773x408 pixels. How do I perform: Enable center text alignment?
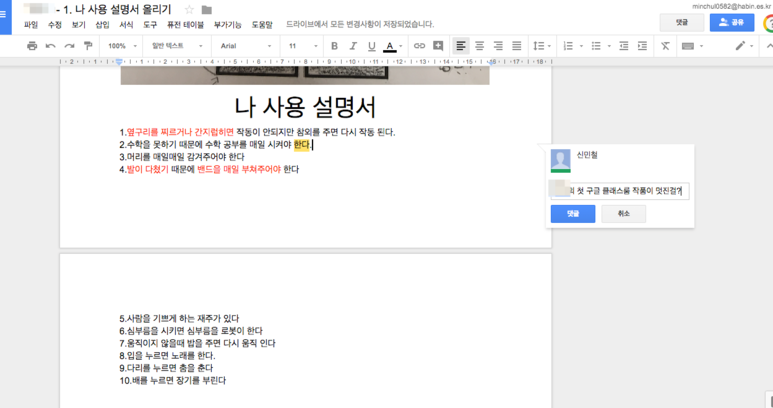pos(479,46)
